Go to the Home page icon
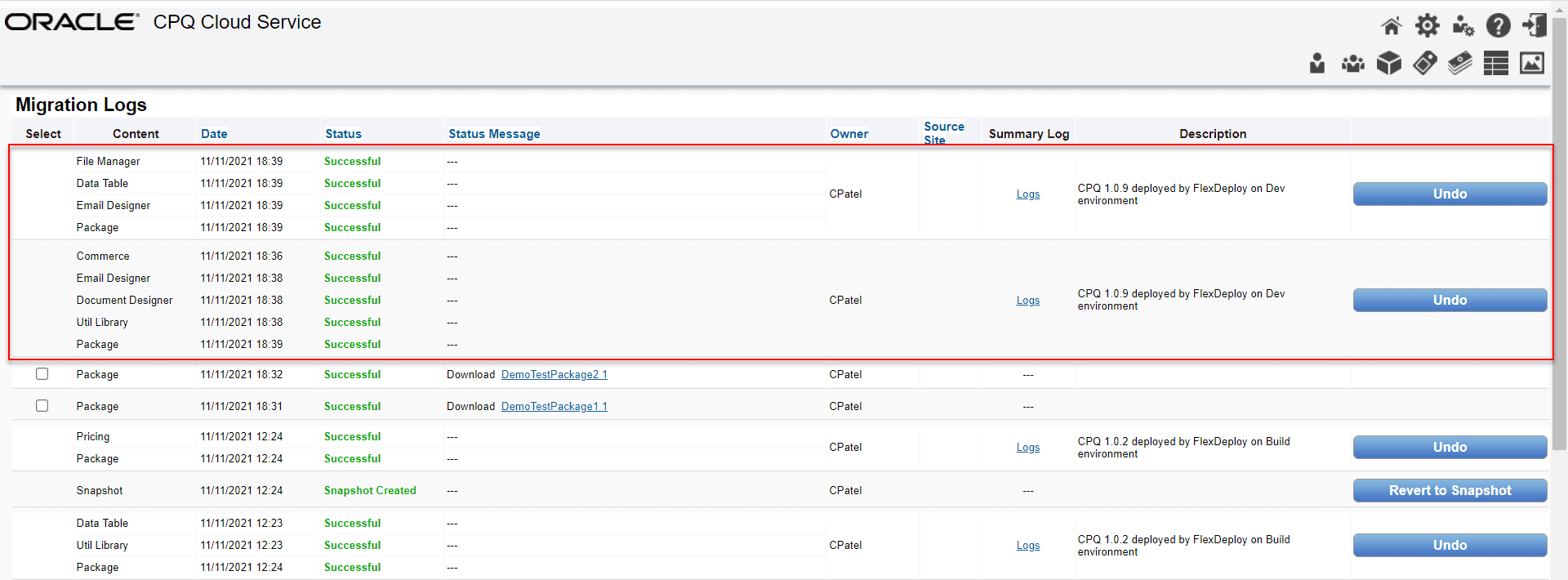Viewport: 1568px width, 580px height. tap(1392, 26)
